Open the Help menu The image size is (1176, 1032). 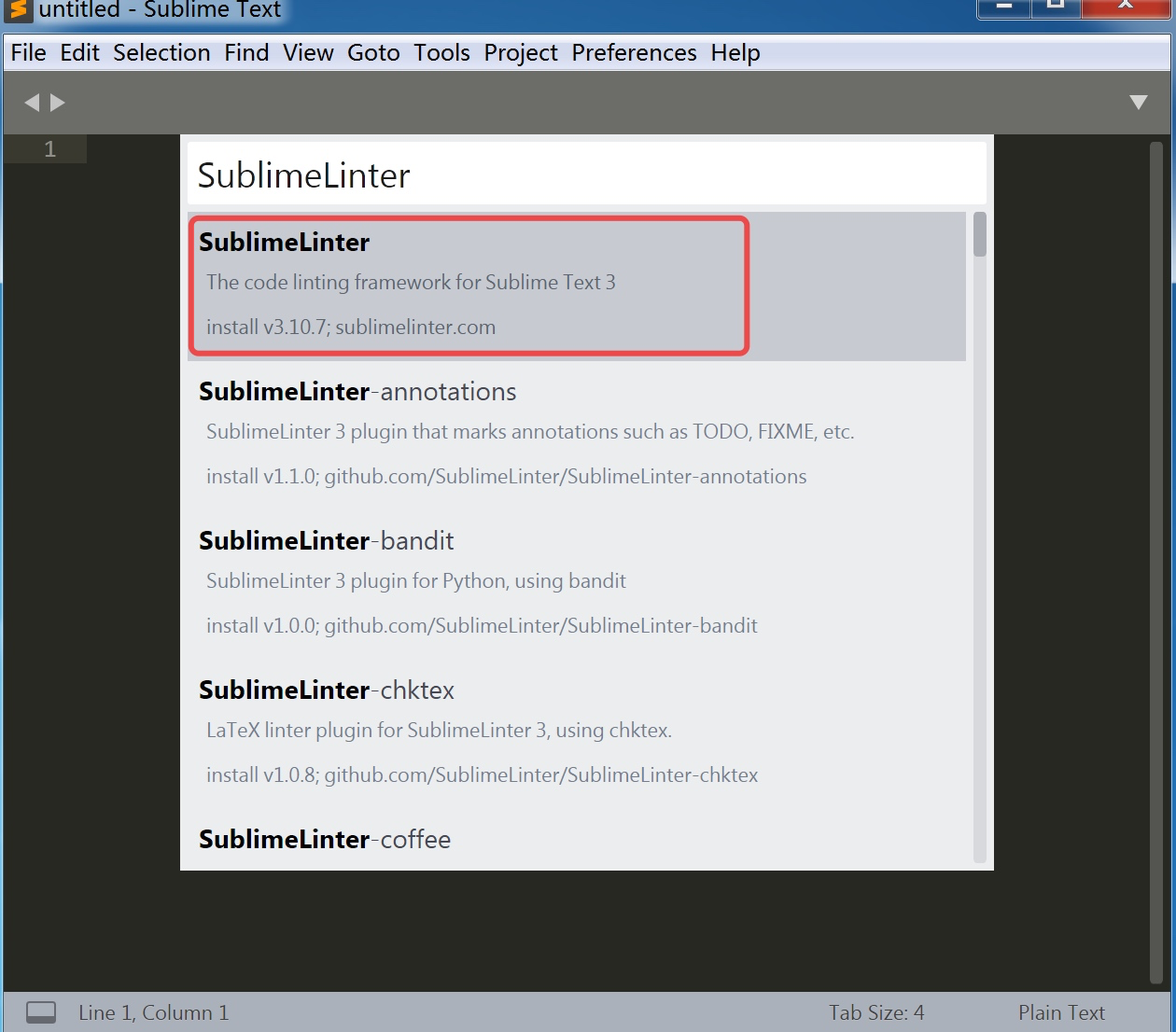(735, 52)
